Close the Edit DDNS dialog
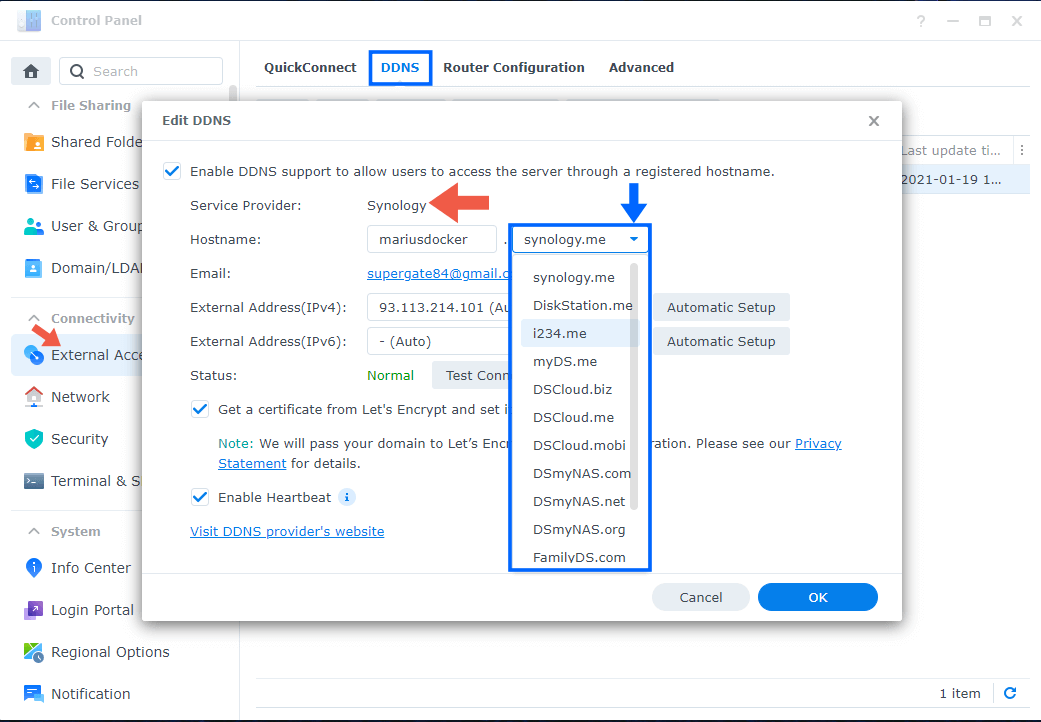The height and width of the screenshot is (722, 1041). (874, 121)
